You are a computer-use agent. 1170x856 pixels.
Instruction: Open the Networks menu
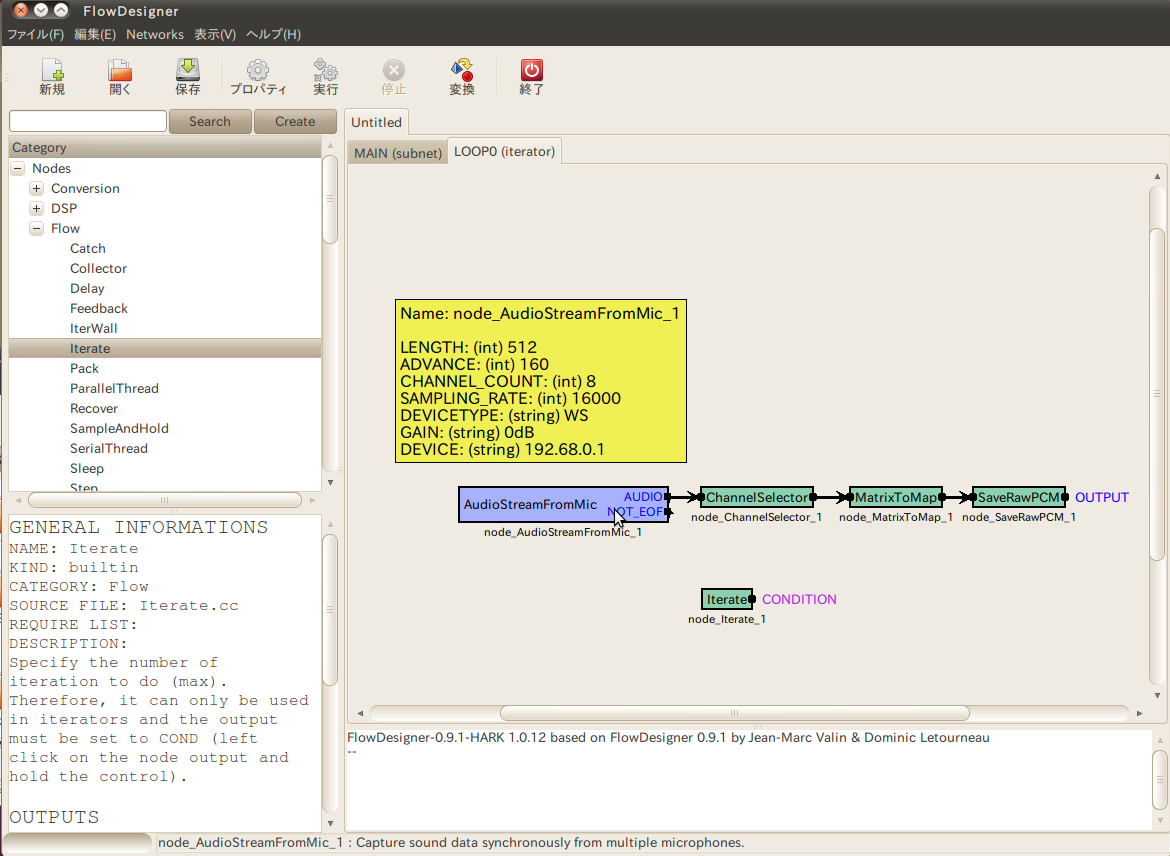click(x=154, y=34)
